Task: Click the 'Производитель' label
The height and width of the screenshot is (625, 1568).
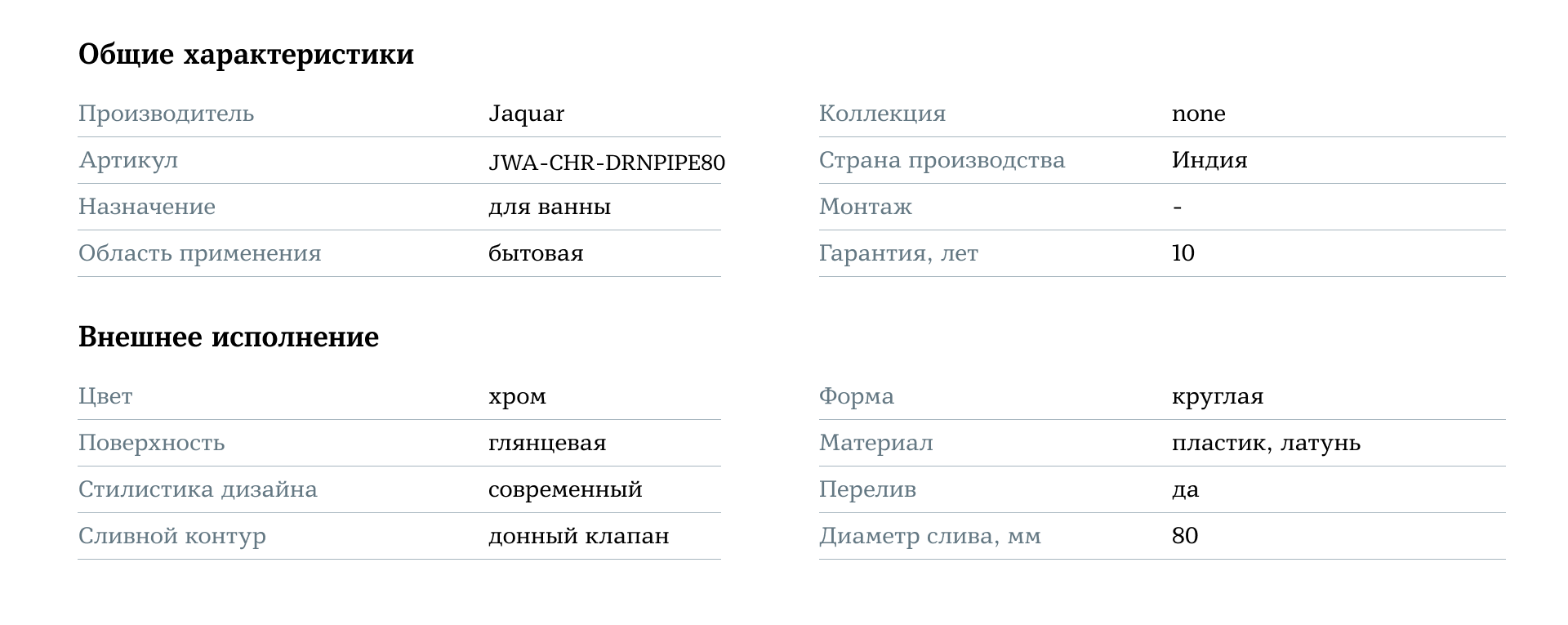Action: click(166, 114)
